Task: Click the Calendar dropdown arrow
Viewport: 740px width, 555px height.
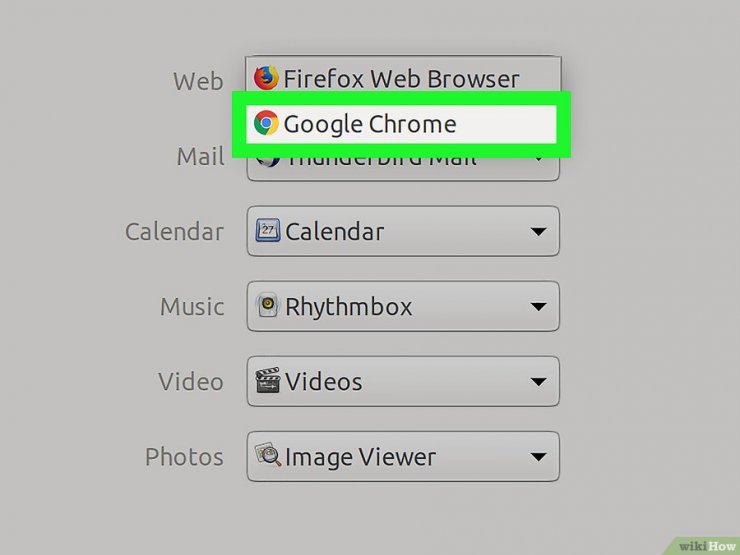Action: (538, 232)
